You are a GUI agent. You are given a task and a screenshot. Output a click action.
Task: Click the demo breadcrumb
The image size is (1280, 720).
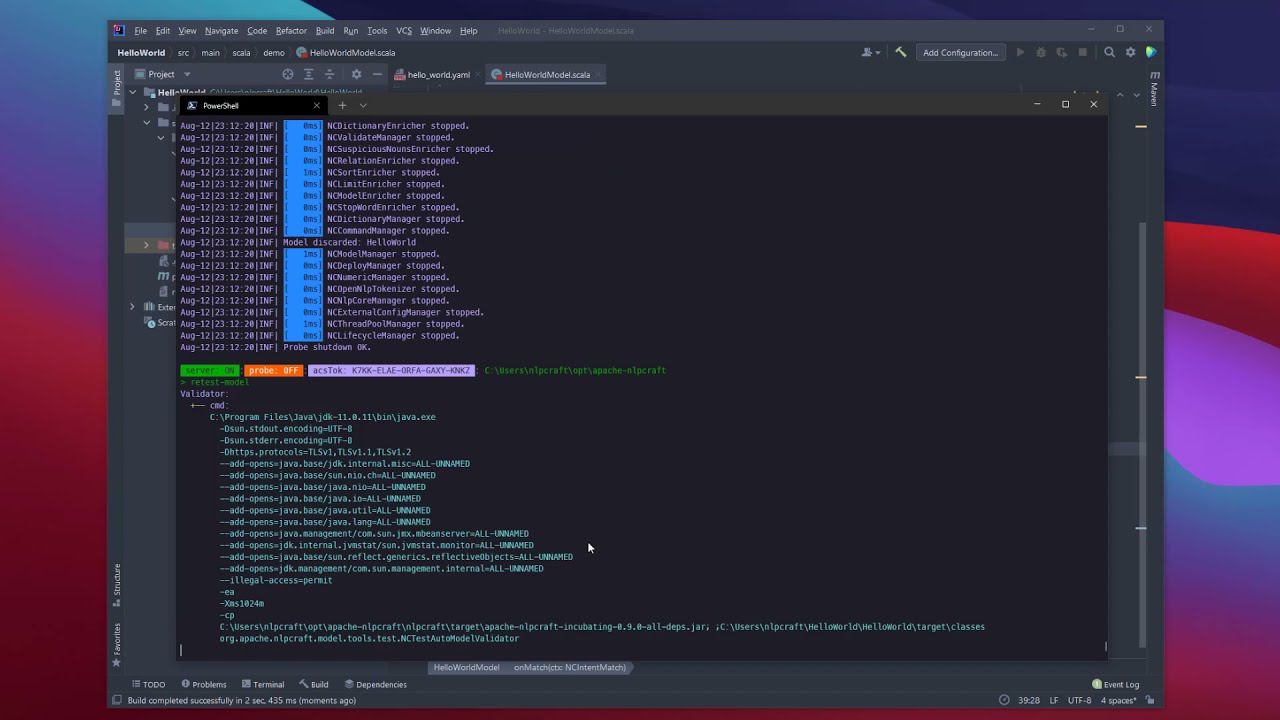pos(274,53)
